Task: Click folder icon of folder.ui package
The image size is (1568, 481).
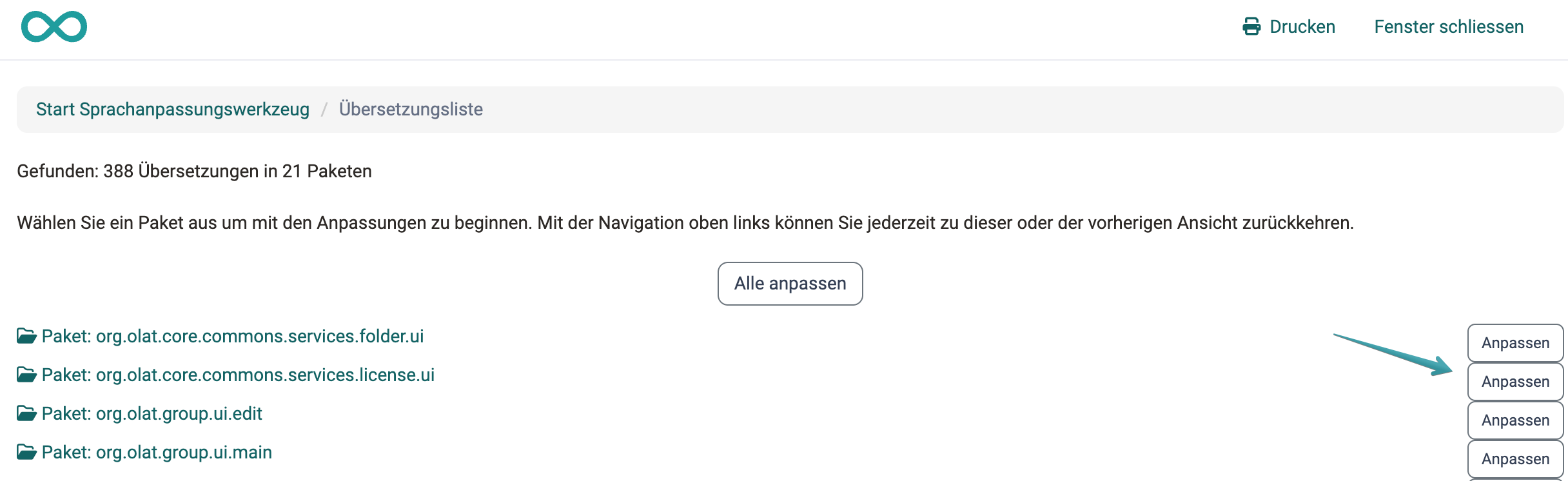Action: tap(26, 336)
